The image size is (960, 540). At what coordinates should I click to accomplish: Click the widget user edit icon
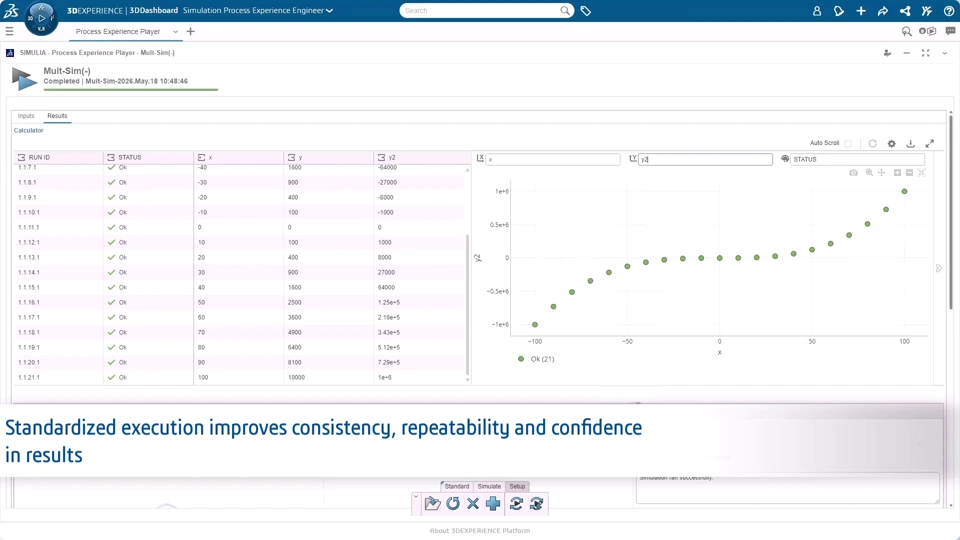click(x=887, y=53)
